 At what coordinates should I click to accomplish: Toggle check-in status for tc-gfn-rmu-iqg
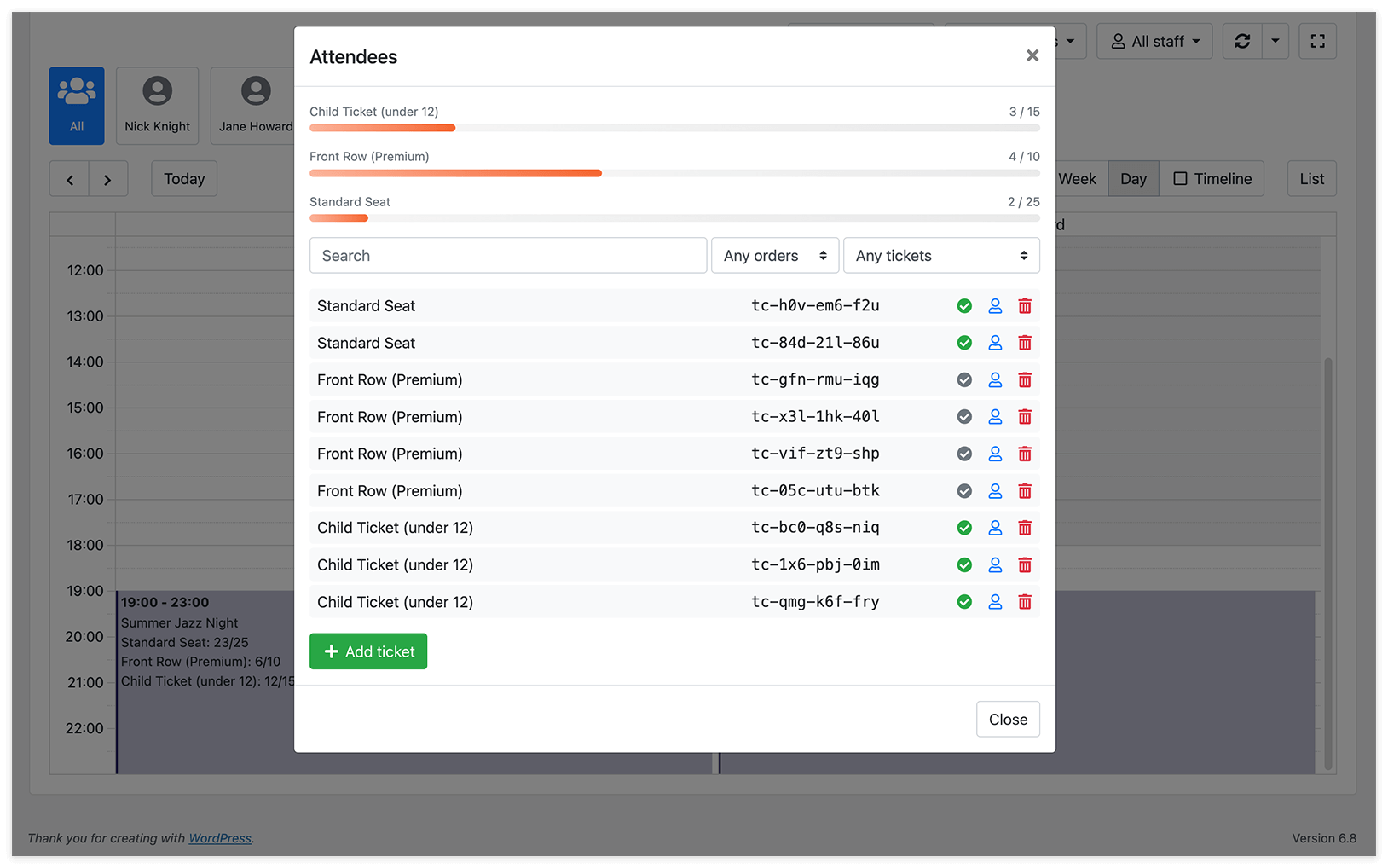(x=964, y=380)
